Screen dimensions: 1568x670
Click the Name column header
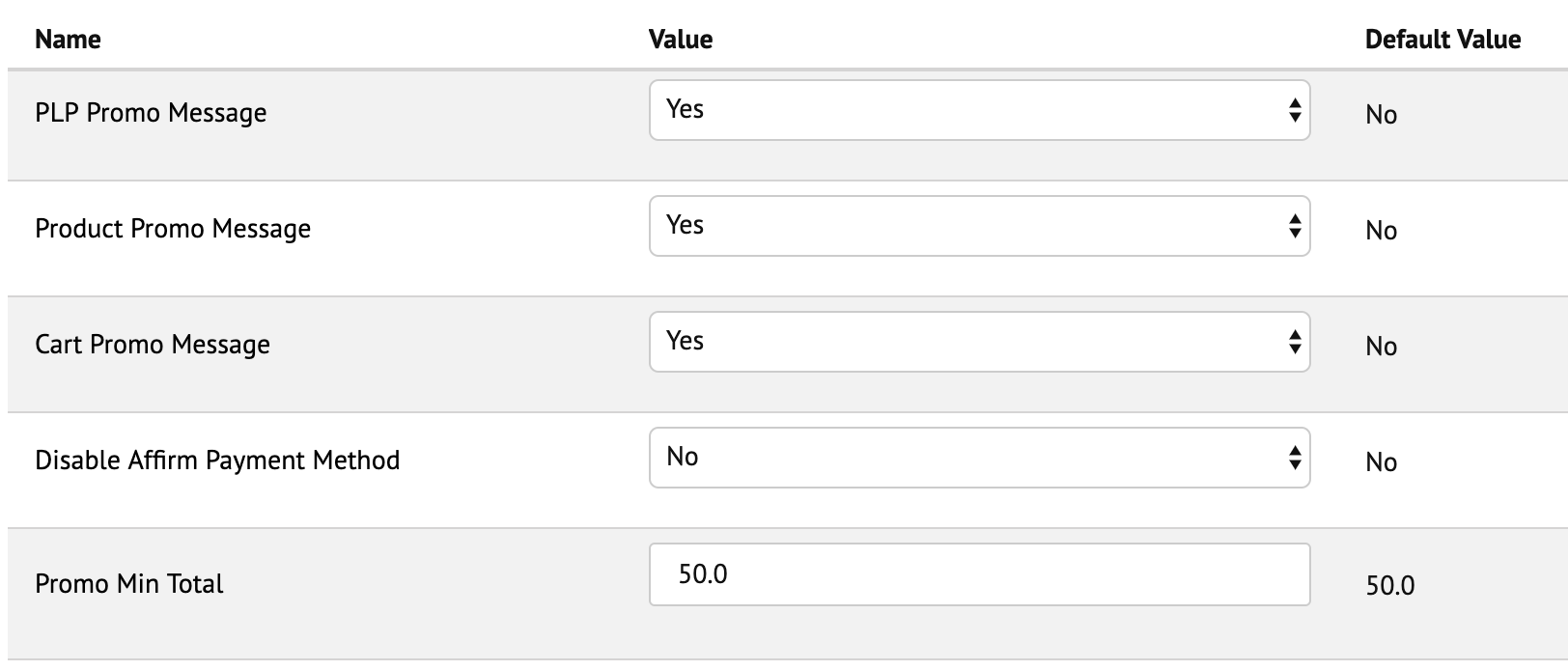click(68, 40)
